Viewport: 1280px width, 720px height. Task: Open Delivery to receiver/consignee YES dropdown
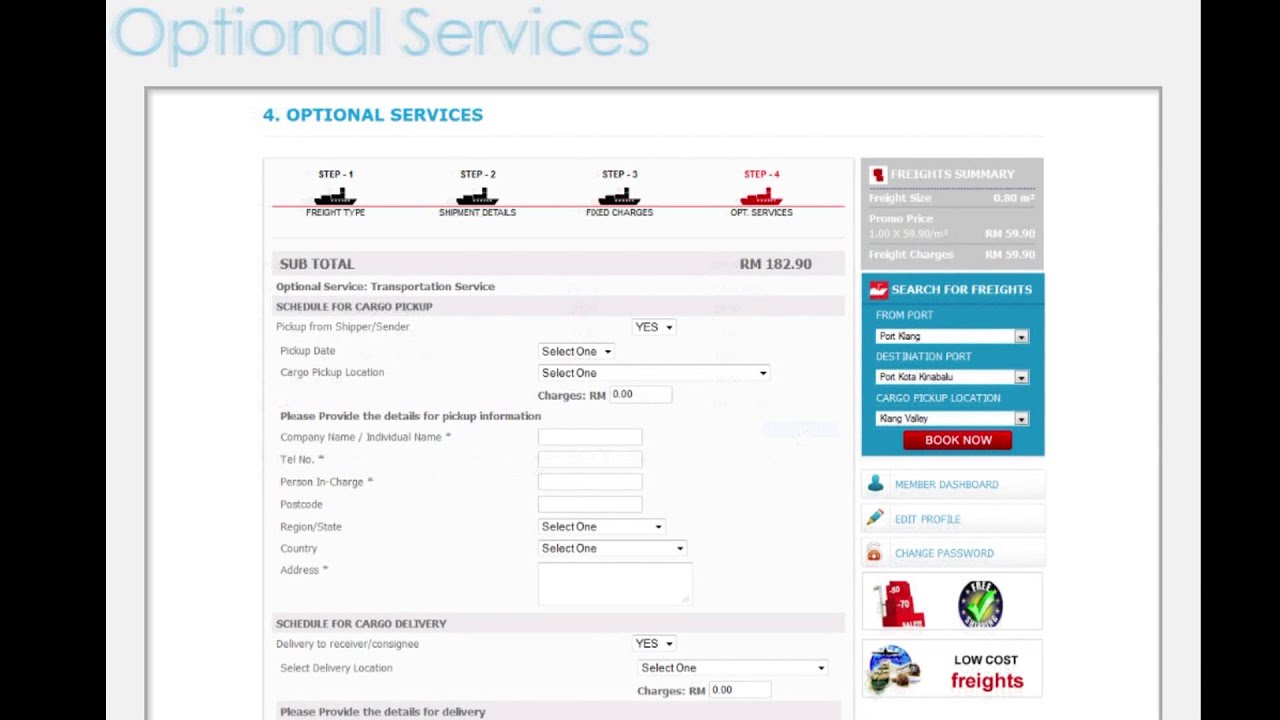pyautogui.click(x=654, y=644)
